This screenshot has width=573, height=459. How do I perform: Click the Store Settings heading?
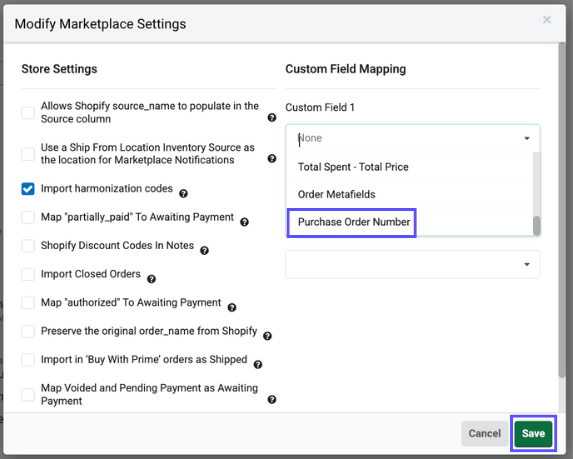pos(59,69)
